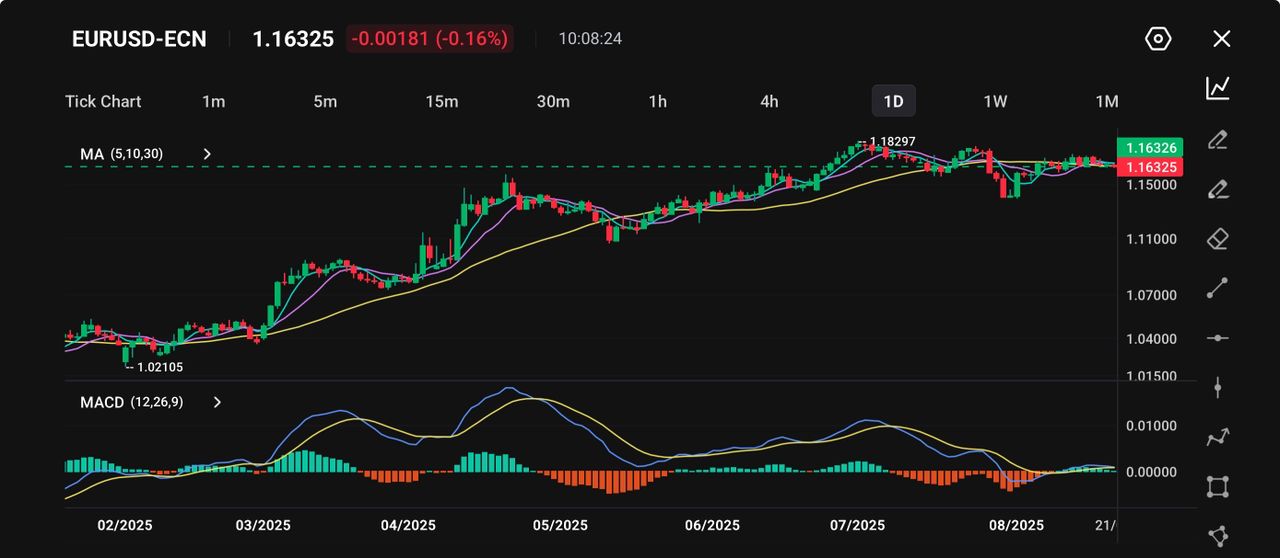Select the 15m timeframe

pos(441,101)
